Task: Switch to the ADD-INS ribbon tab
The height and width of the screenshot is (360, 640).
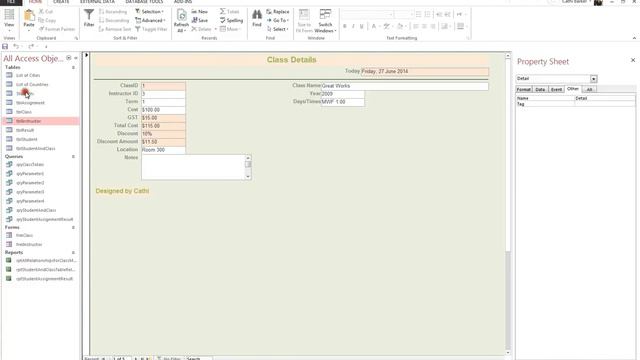Action: coord(183,2)
